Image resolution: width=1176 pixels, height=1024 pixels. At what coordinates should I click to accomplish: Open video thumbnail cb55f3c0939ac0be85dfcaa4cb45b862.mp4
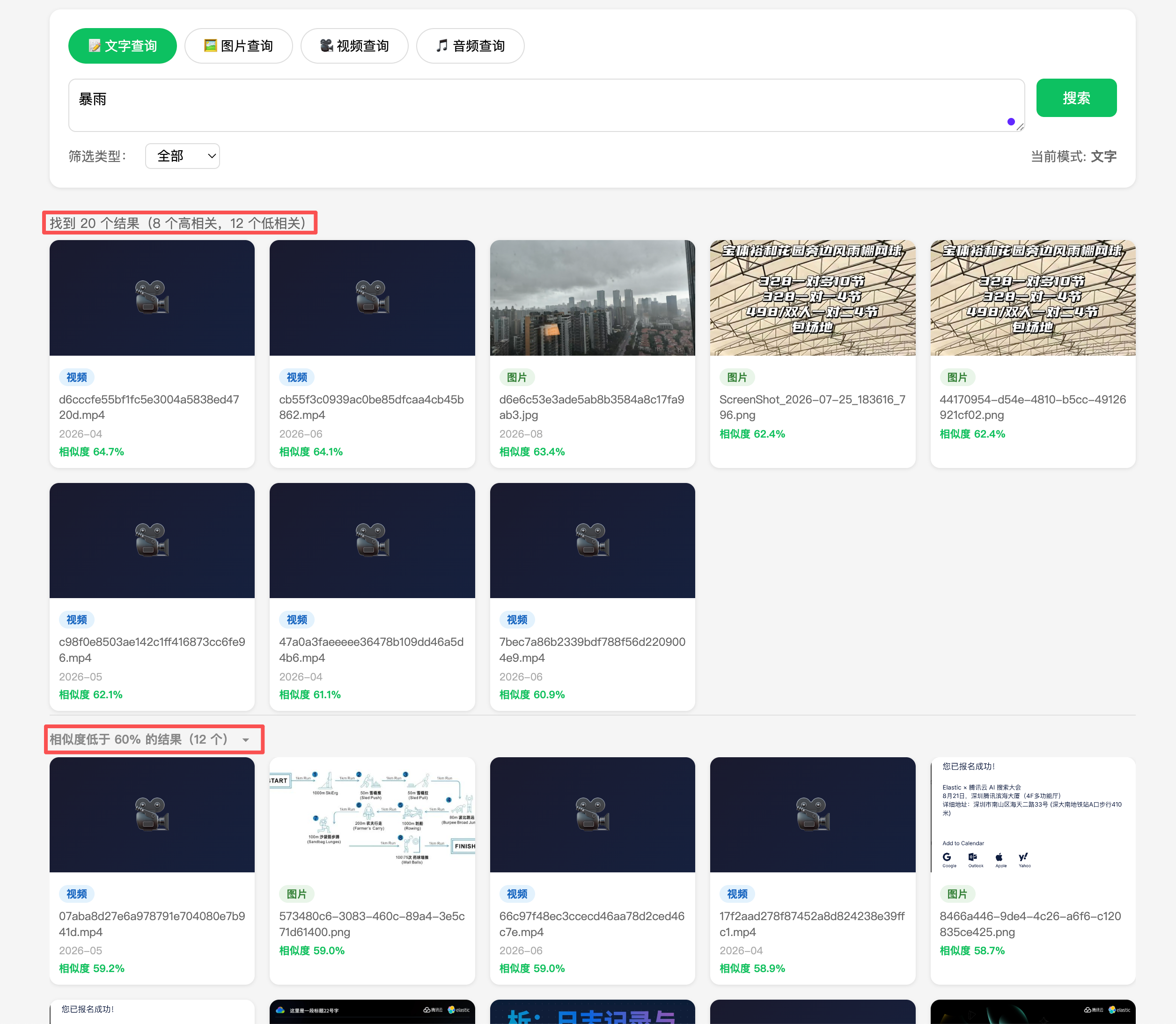click(x=372, y=298)
